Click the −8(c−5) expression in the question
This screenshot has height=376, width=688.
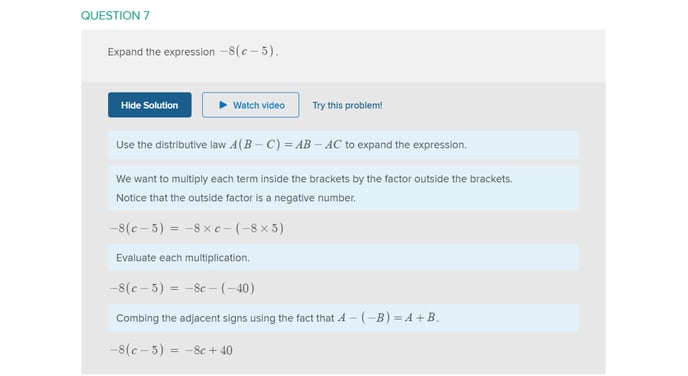247,51
